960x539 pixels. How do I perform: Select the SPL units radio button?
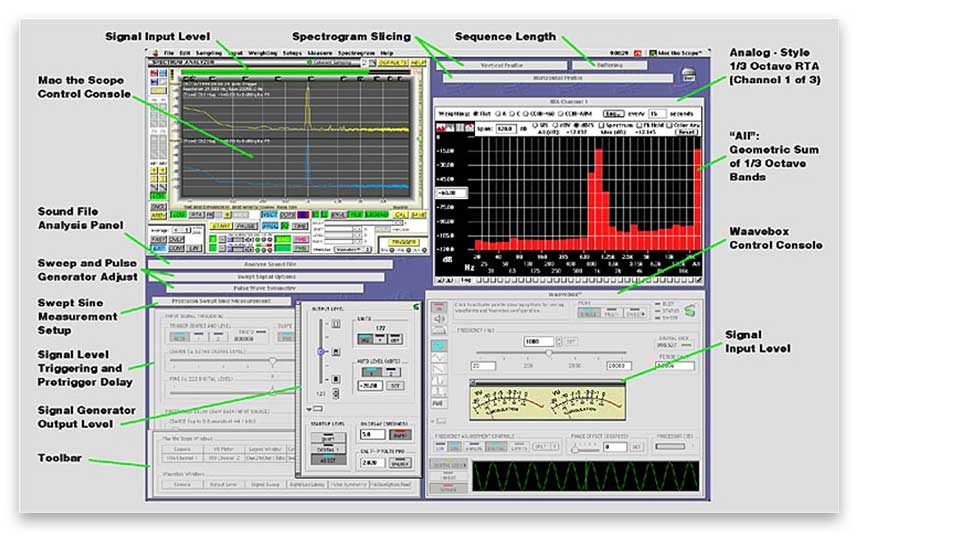pos(536,125)
